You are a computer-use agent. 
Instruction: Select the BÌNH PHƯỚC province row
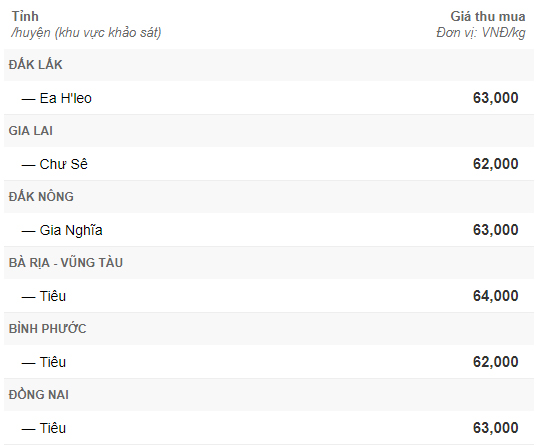(269, 329)
